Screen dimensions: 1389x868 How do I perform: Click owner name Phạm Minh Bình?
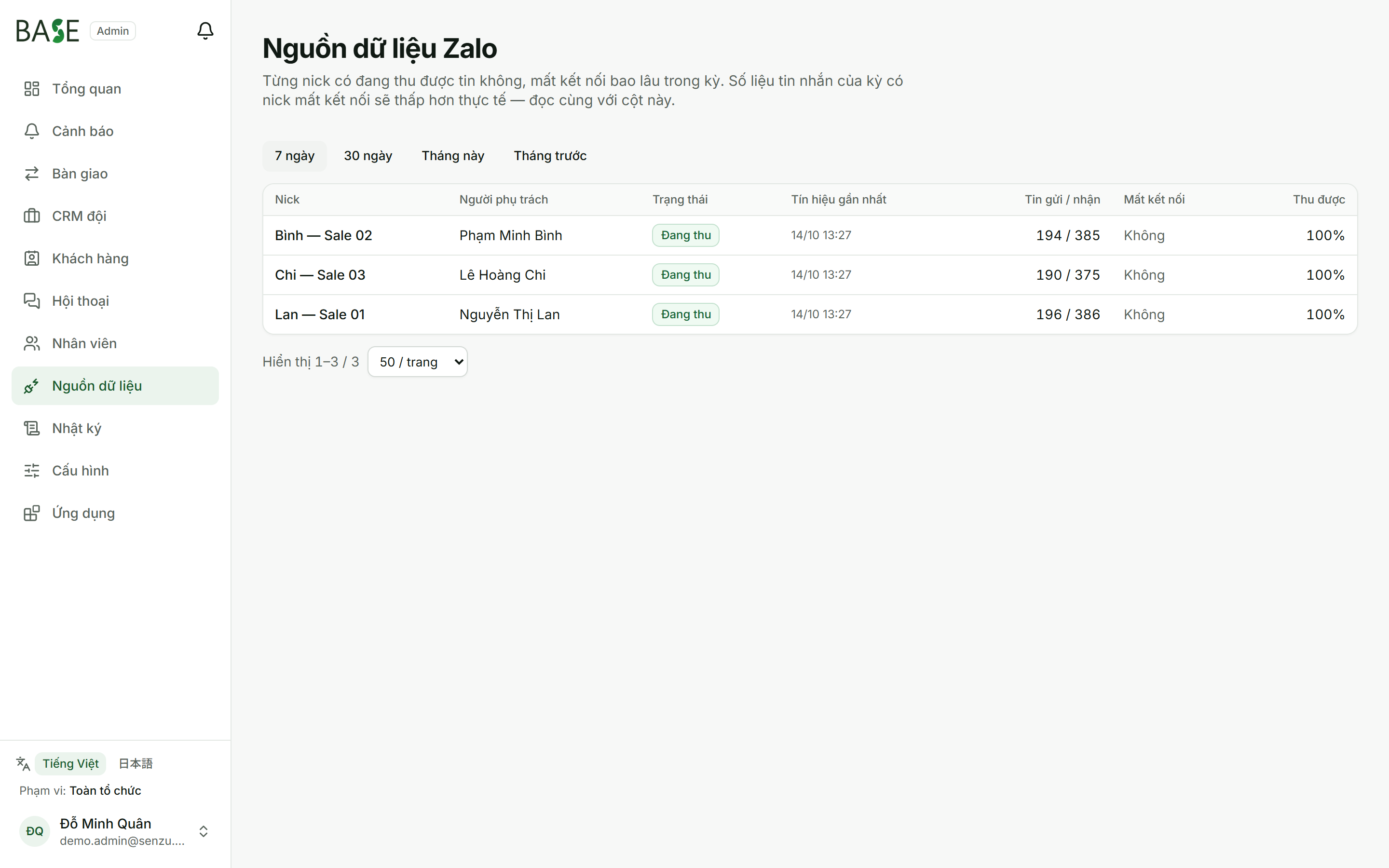(510, 235)
